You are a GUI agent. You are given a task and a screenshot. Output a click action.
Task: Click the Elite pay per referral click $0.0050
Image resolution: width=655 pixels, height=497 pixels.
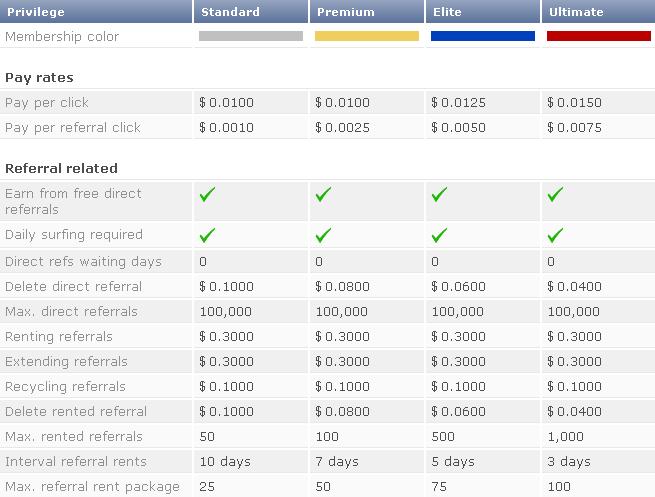pos(458,128)
